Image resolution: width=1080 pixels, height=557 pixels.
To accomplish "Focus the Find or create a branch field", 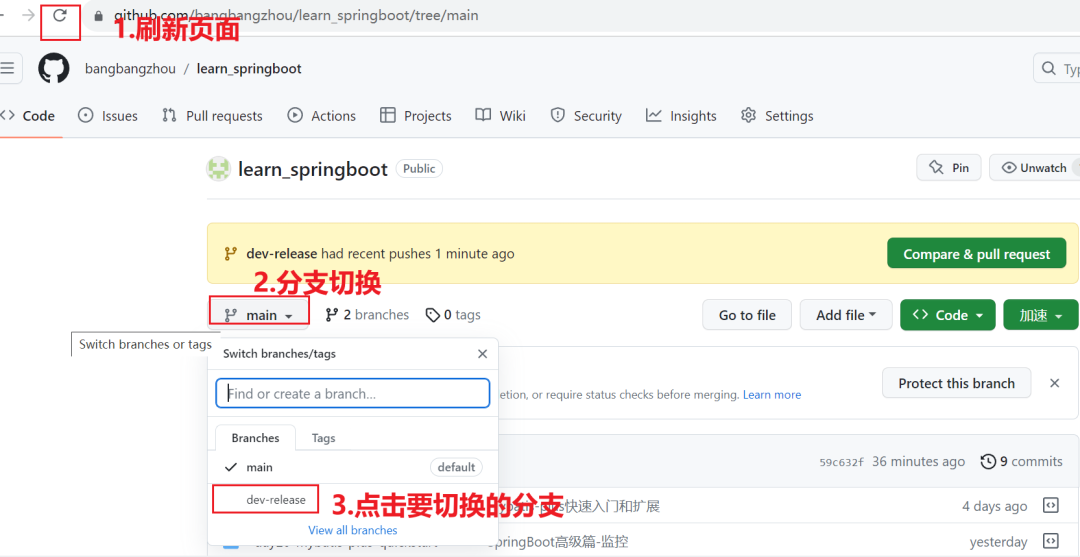I will point(353,394).
